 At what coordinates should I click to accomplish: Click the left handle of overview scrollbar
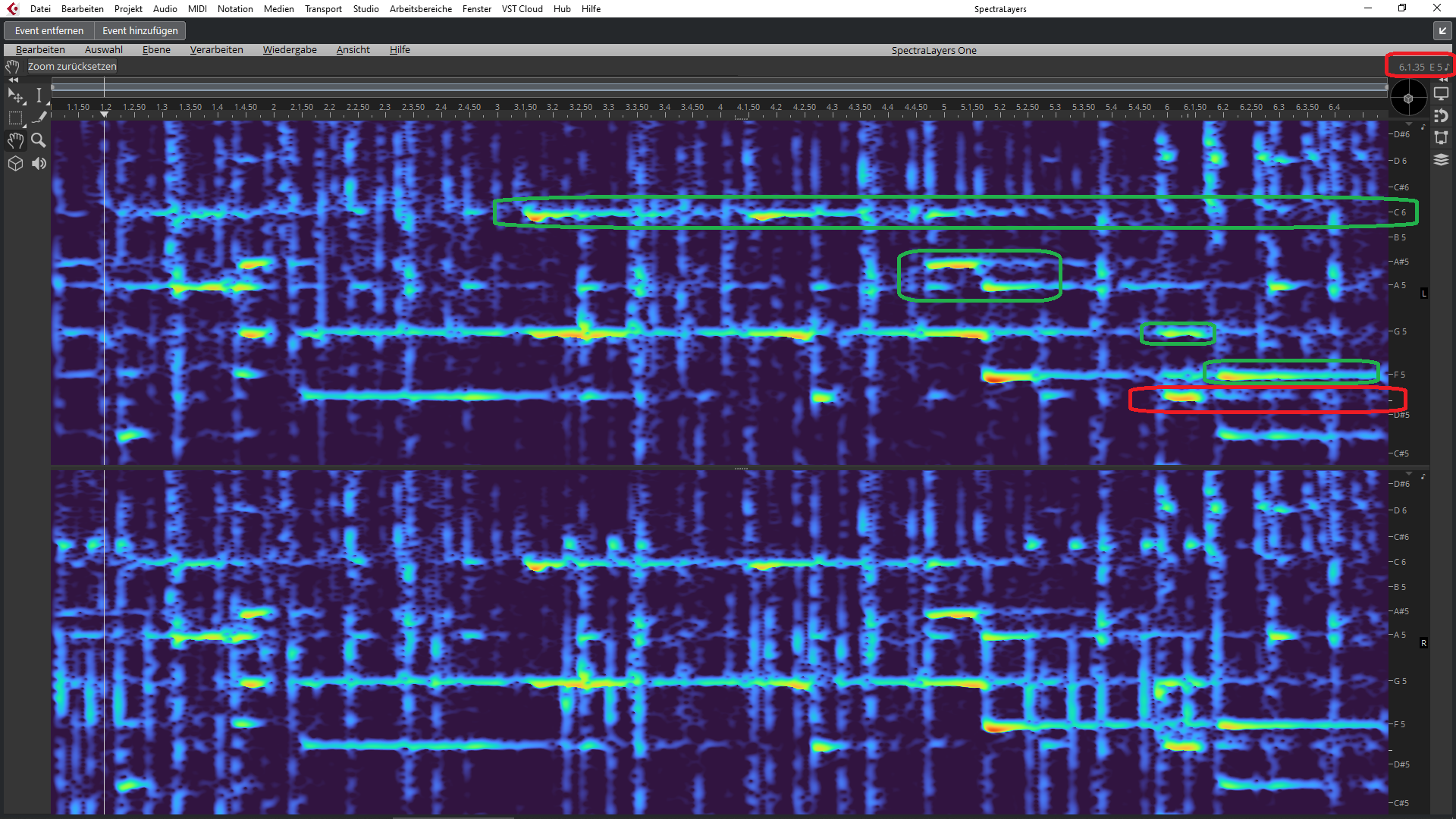click(x=53, y=87)
